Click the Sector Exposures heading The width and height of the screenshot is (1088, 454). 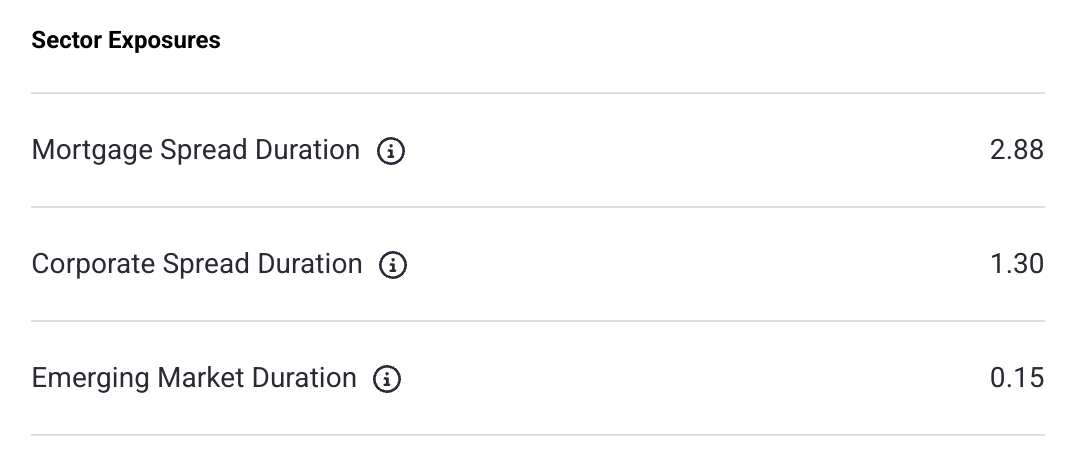126,41
